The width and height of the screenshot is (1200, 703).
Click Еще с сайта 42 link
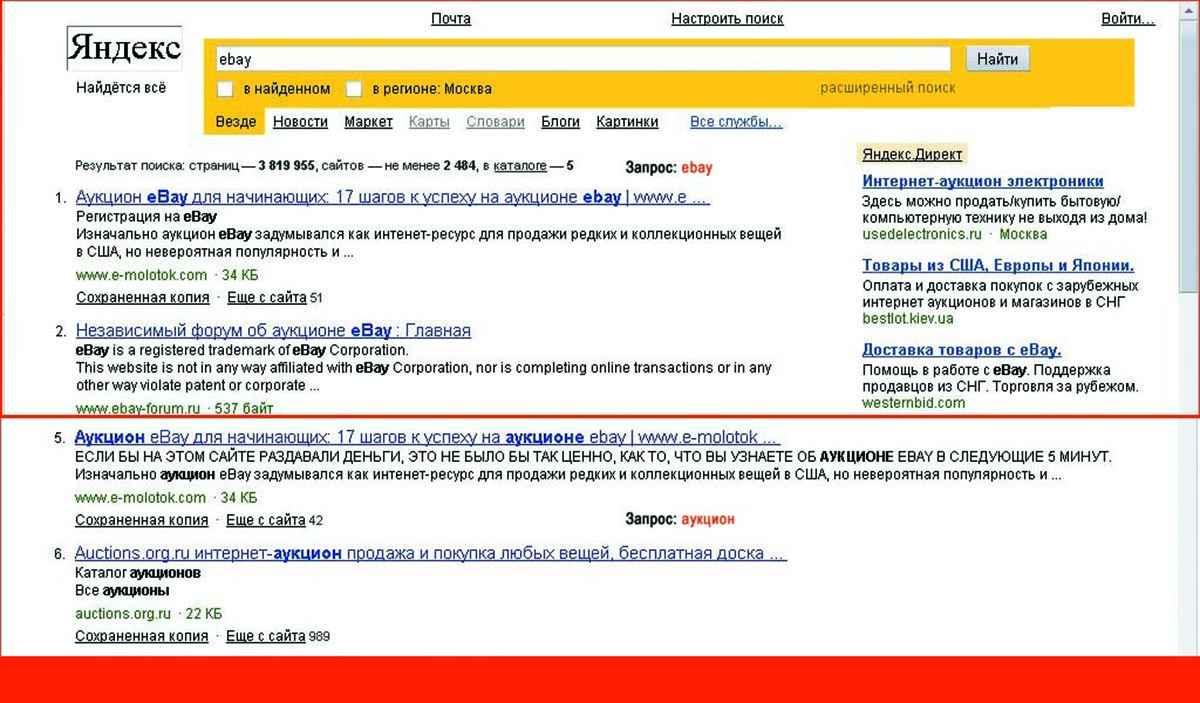[265, 520]
